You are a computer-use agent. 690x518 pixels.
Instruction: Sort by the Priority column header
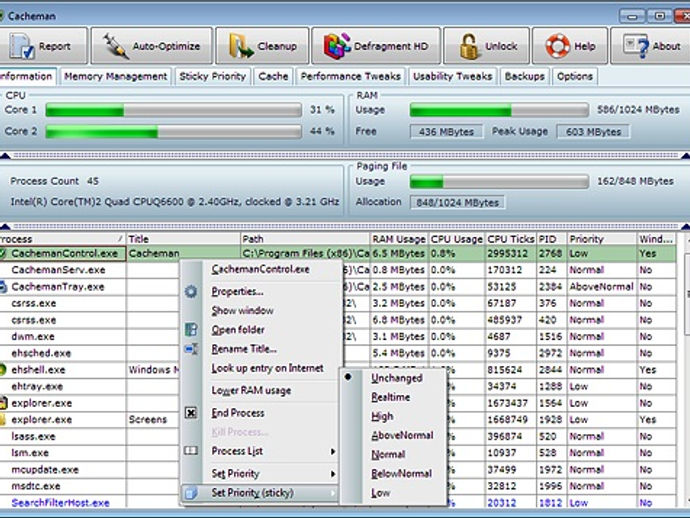point(602,239)
